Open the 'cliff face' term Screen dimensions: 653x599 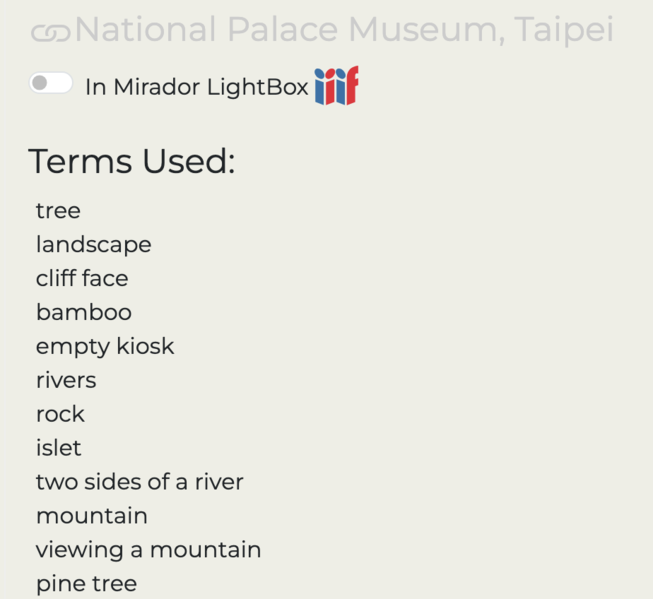point(82,278)
